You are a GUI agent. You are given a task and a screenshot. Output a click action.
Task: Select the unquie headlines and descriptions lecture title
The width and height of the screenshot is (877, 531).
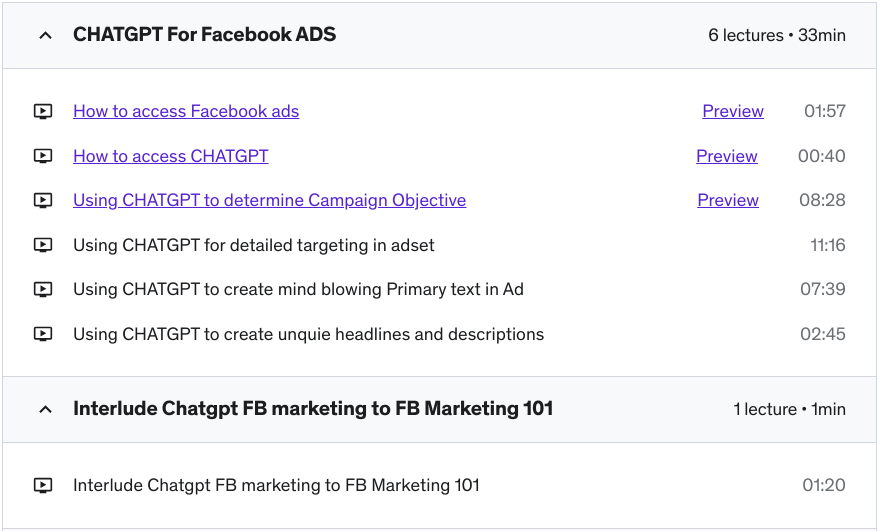[x=308, y=334]
